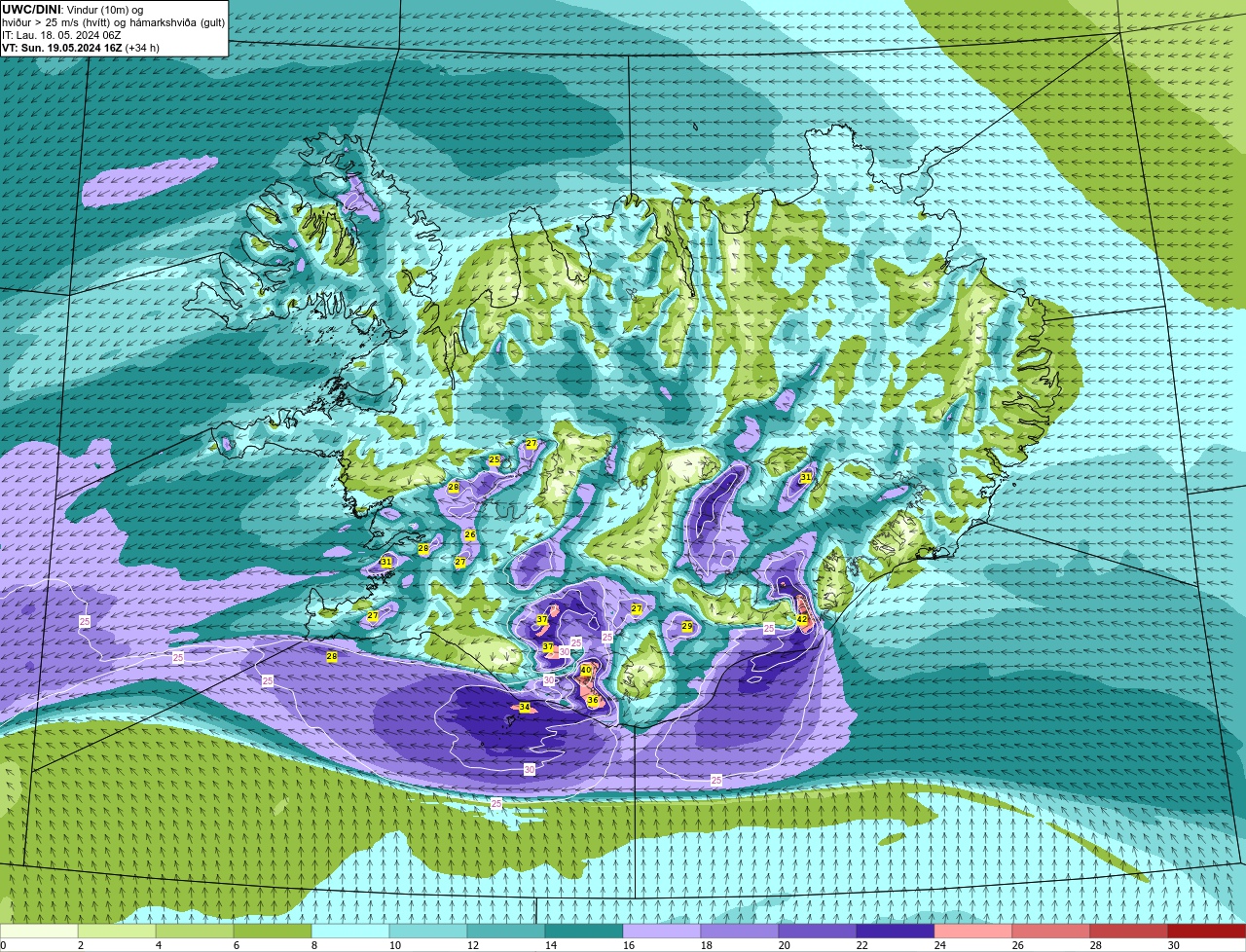Click the yellow 34 max gust label

[x=525, y=707]
